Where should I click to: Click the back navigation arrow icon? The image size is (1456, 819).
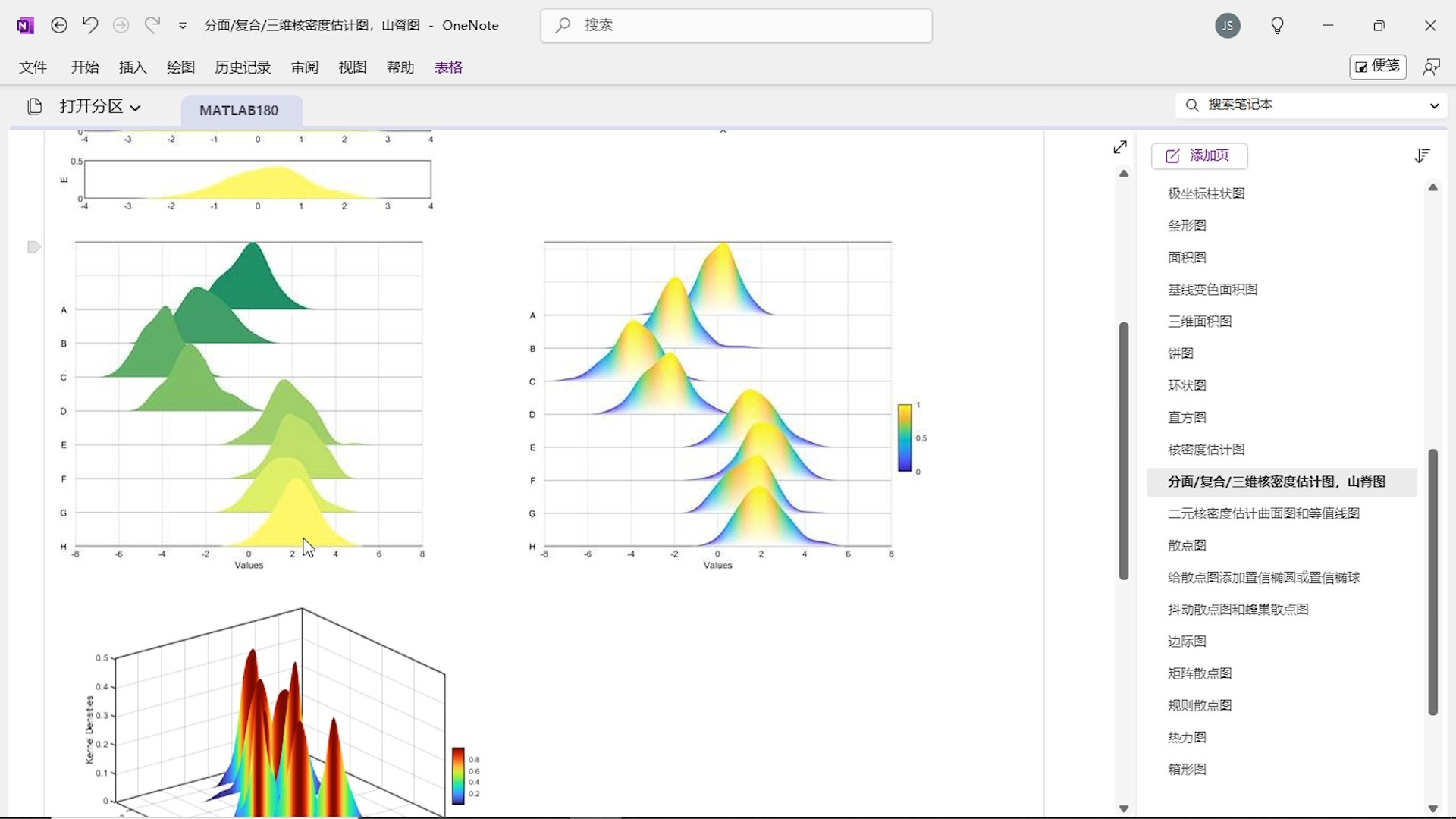coord(59,25)
